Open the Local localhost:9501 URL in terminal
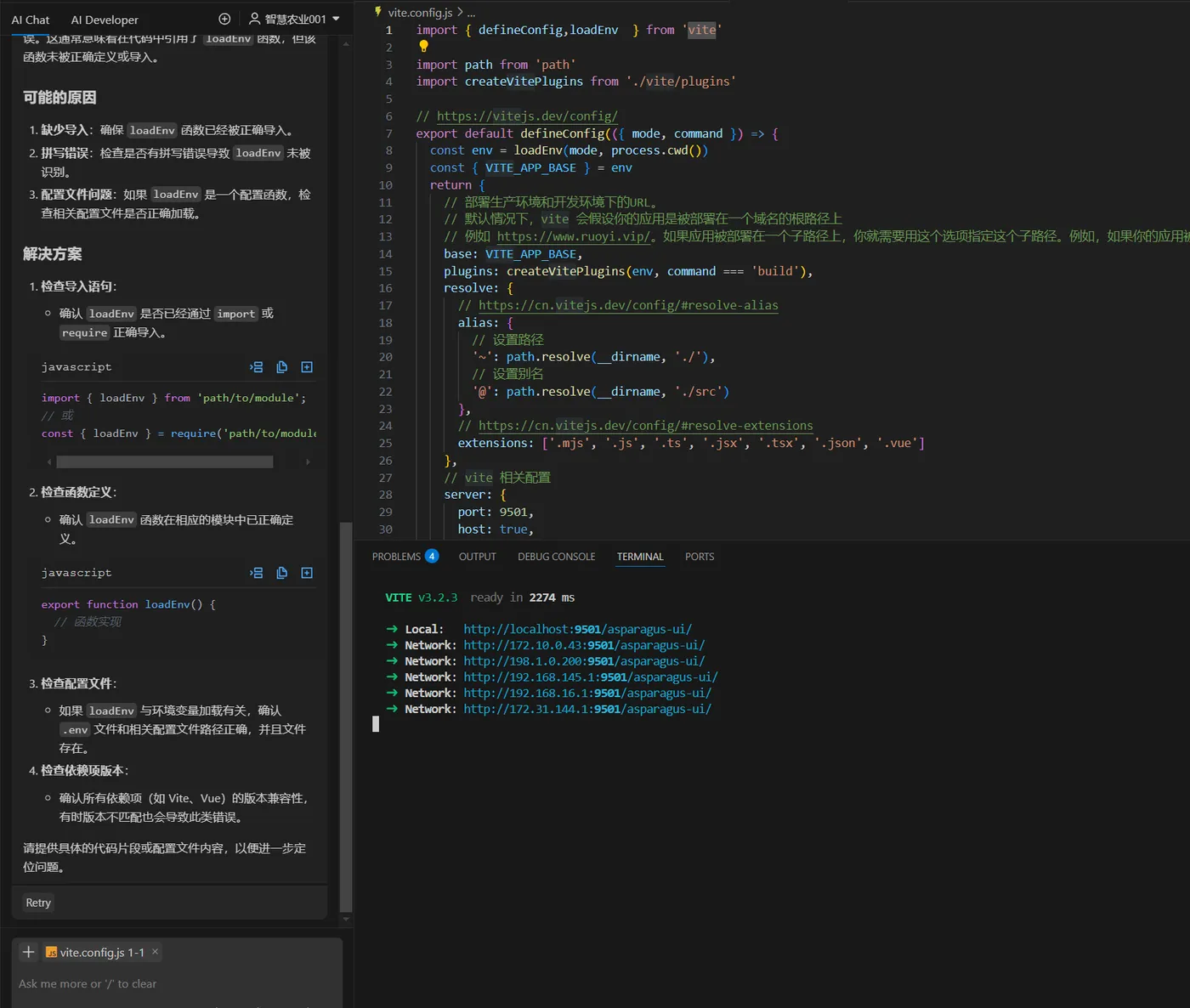Screen dimensions: 1190x1008 pyautogui.click(x=578, y=629)
